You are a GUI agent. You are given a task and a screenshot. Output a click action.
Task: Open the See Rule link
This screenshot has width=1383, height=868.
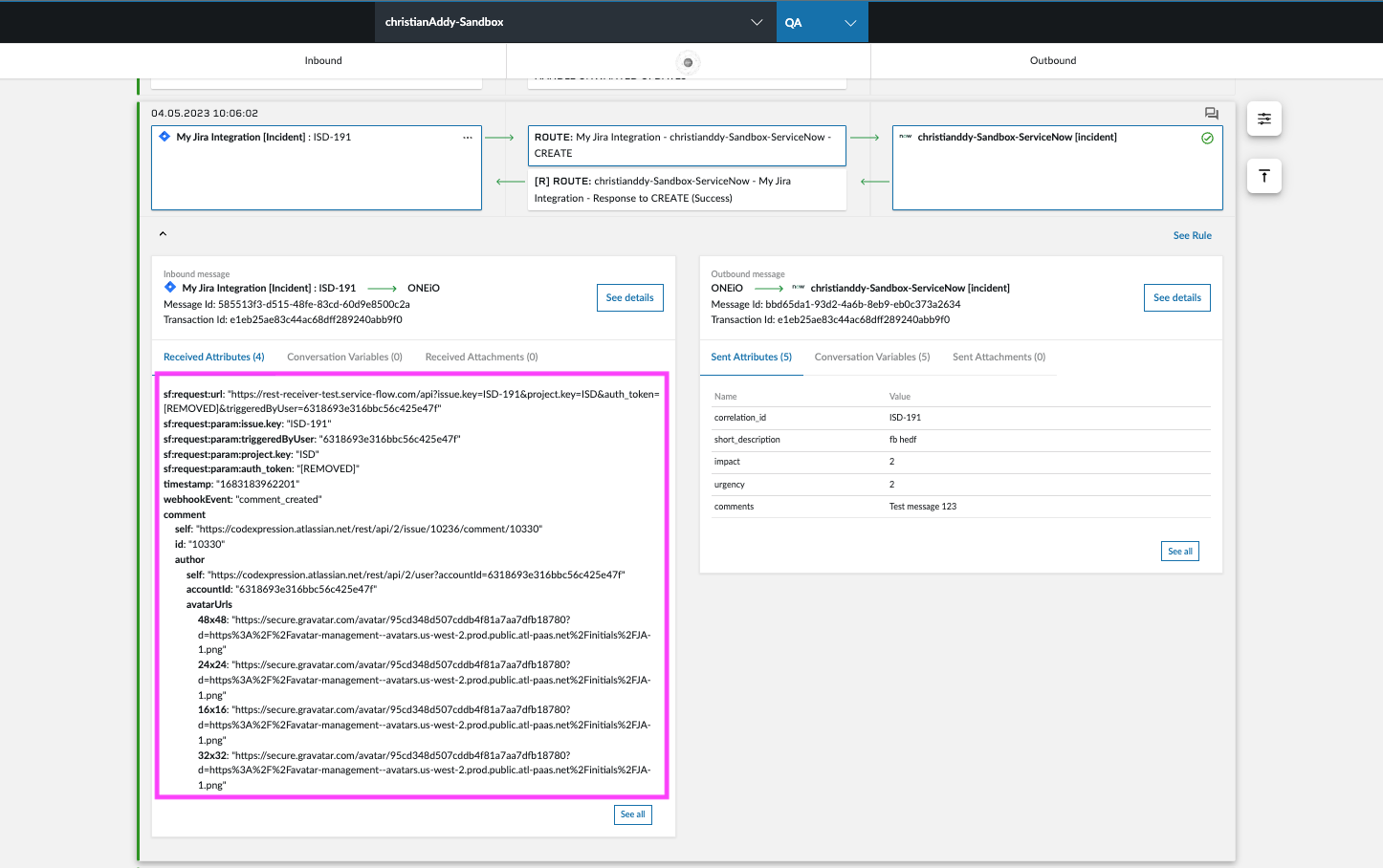tap(1192, 235)
